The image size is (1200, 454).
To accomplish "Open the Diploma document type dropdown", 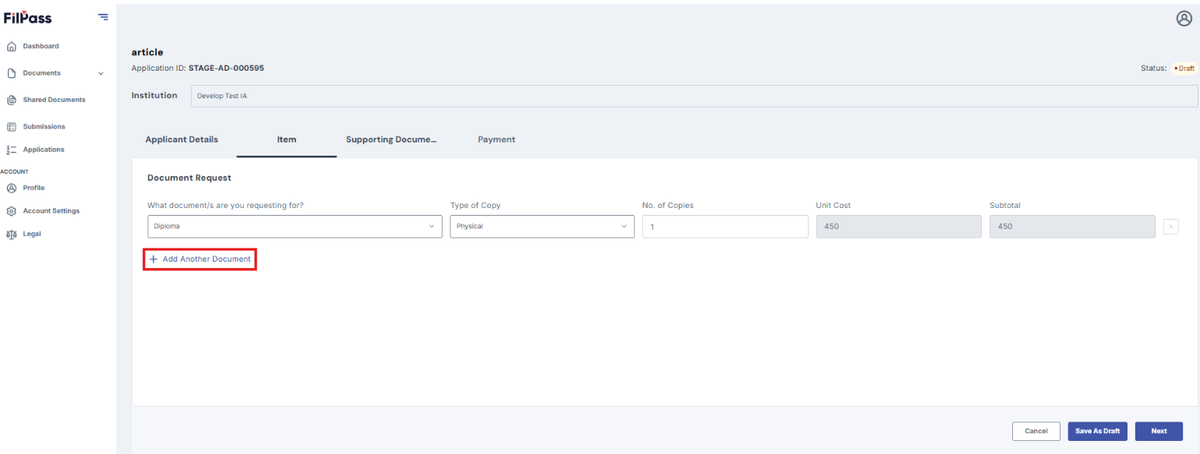I will coord(295,227).
